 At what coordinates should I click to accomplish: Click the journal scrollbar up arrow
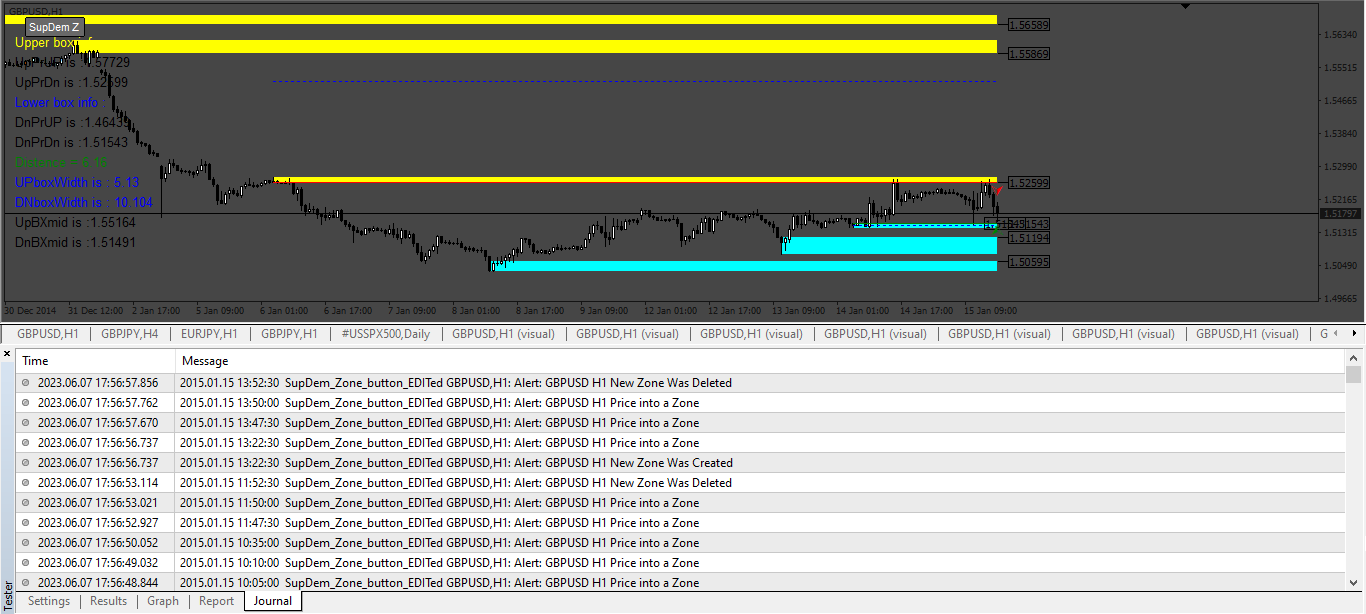[x=1354, y=356]
